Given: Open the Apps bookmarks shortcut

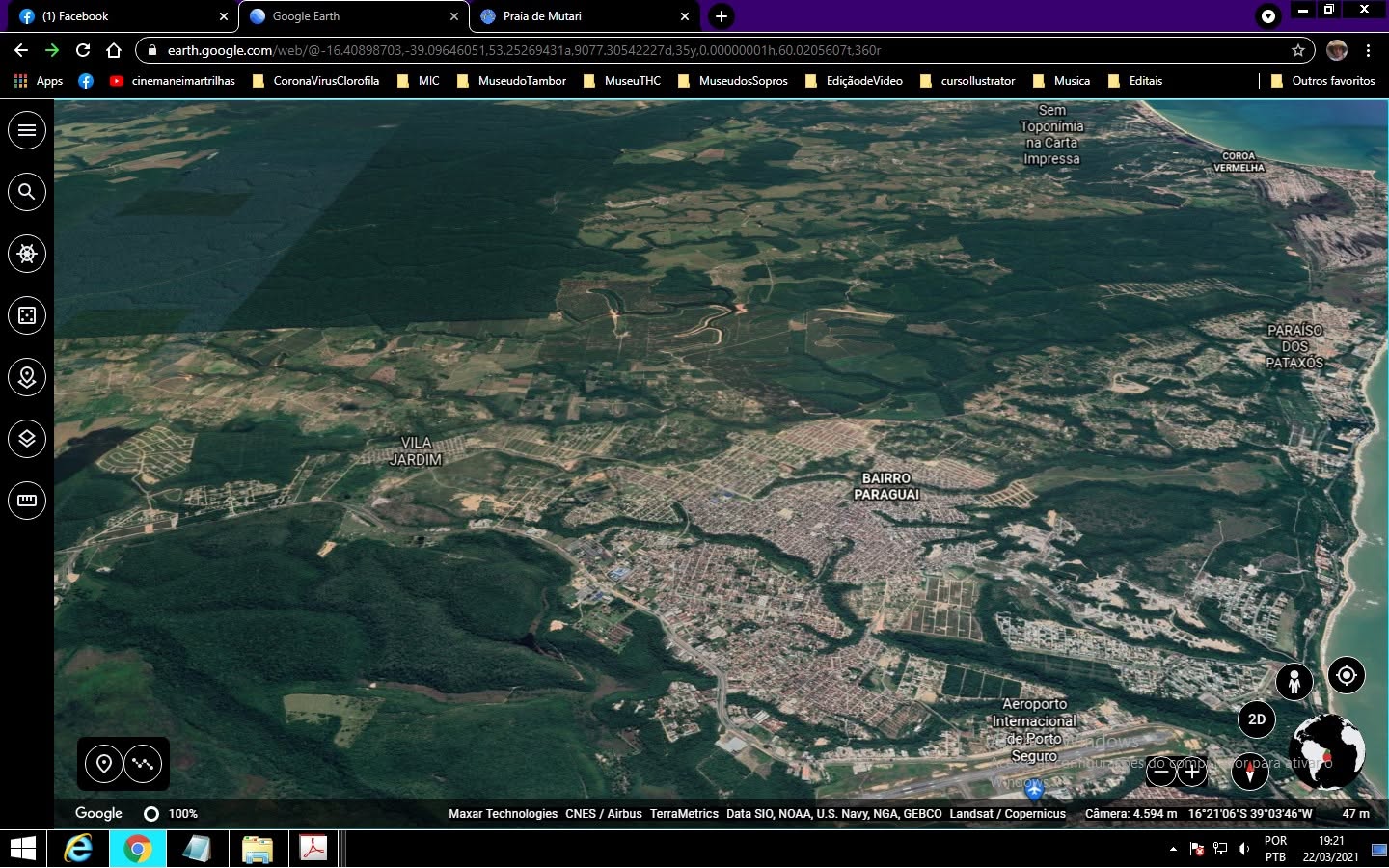Looking at the screenshot, I should click(39, 81).
